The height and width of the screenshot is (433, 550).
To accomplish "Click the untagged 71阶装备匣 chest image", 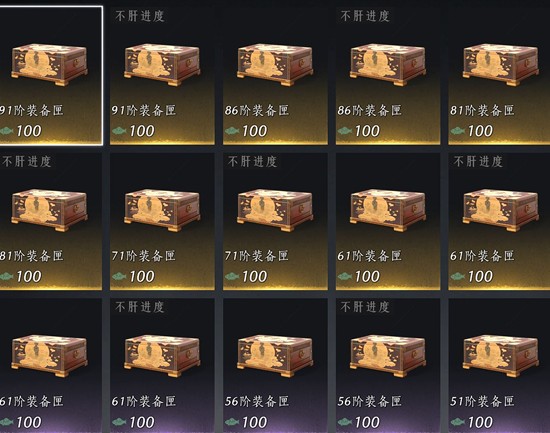I will point(162,210).
